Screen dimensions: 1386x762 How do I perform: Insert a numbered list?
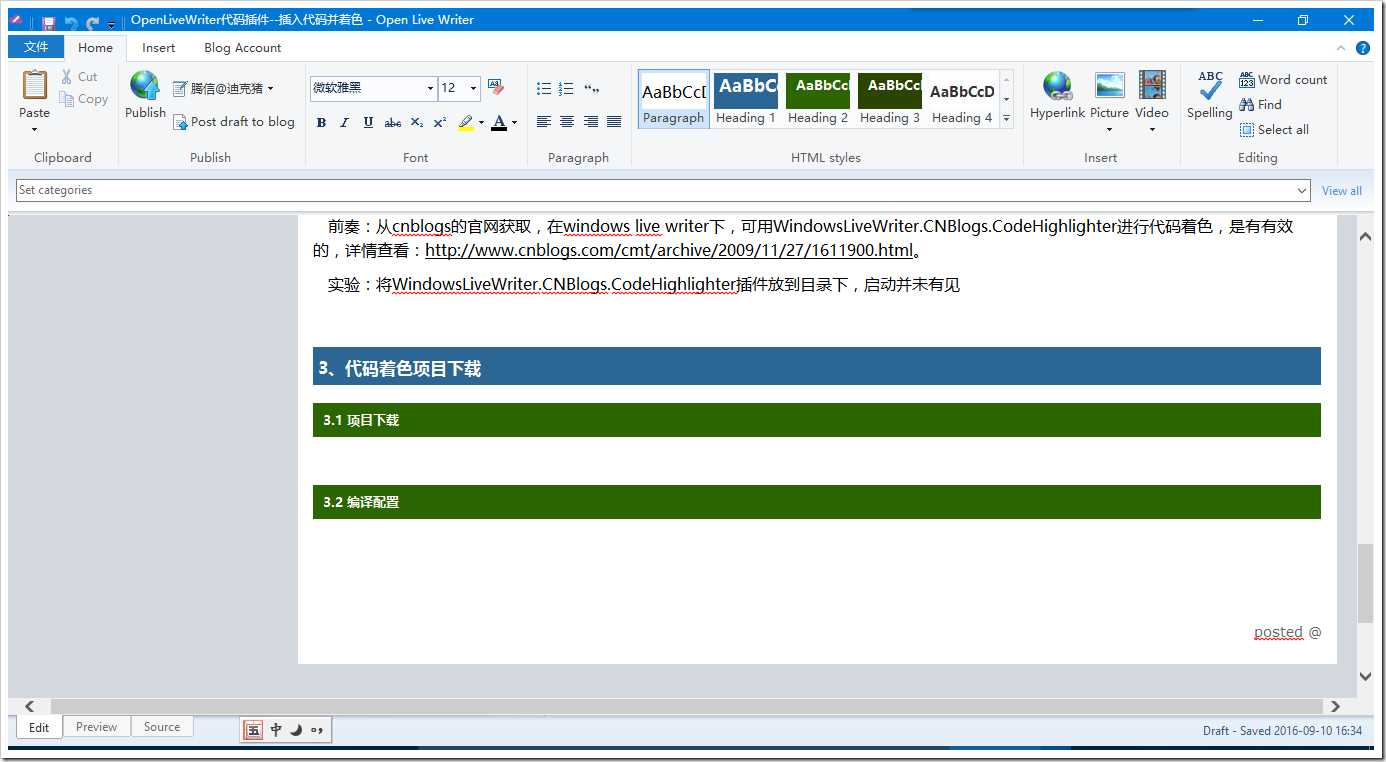point(567,89)
